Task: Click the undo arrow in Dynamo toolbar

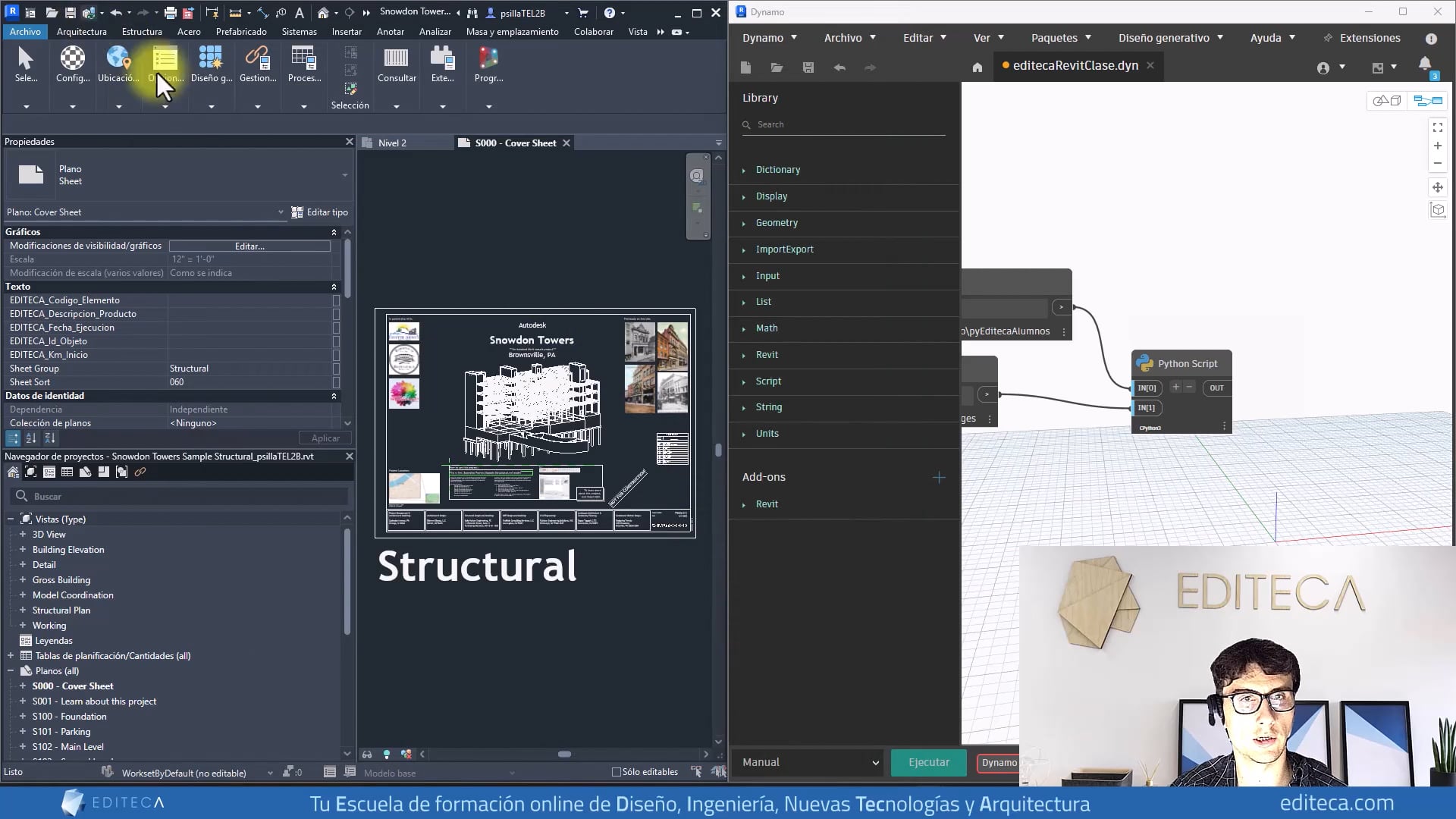Action: (x=839, y=67)
